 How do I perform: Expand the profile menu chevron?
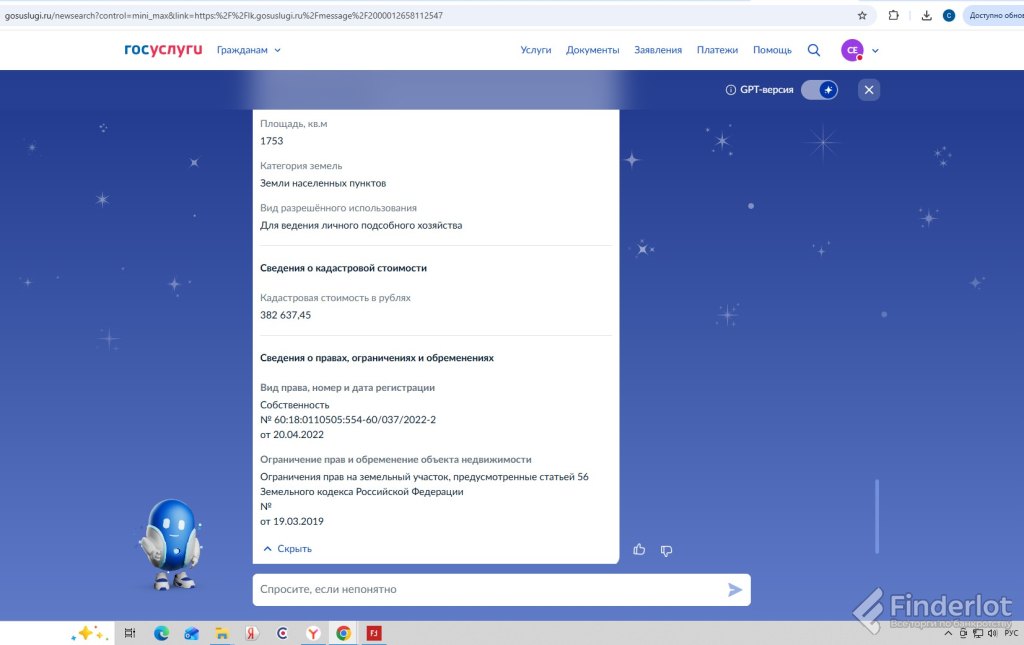point(875,51)
